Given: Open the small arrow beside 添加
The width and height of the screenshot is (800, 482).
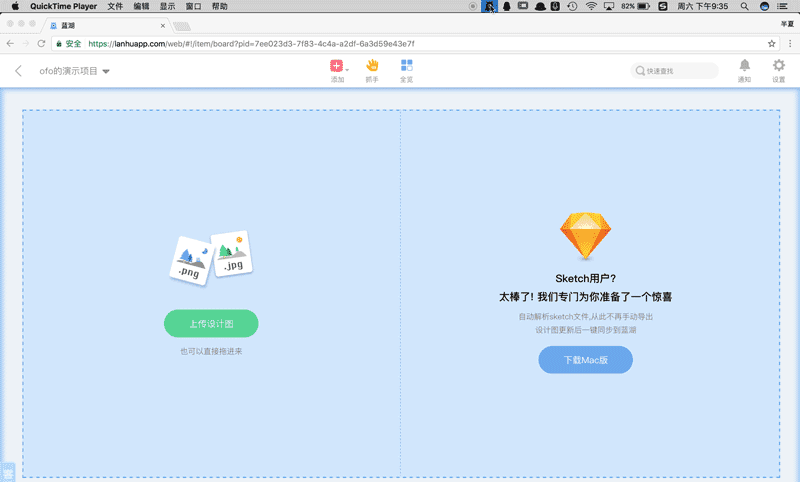Looking at the screenshot, I should [347, 70].
